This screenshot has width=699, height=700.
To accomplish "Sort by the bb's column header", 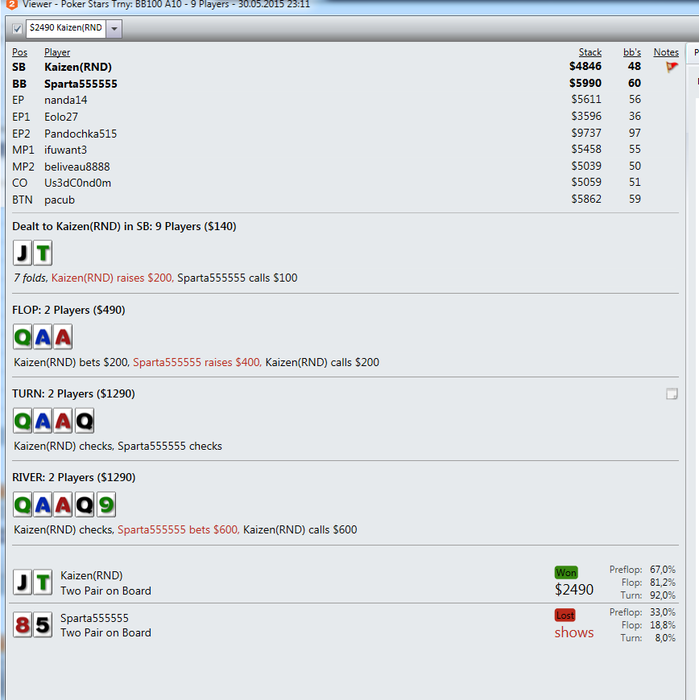I will tap(632, 52).
